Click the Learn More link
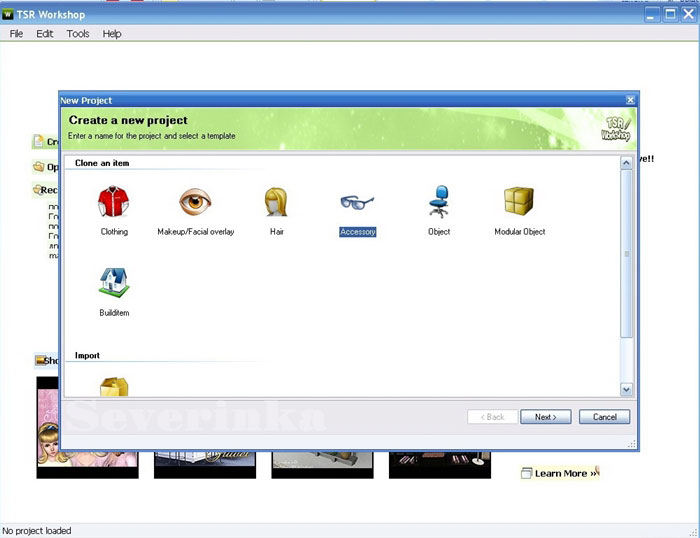The height and width of the screenshot is (538, 700). [x=561, y=473]
